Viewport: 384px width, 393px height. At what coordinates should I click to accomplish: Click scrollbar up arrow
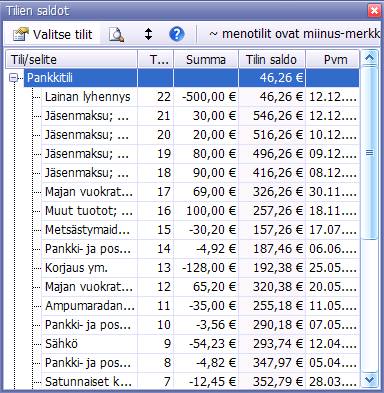click(369, 58)
